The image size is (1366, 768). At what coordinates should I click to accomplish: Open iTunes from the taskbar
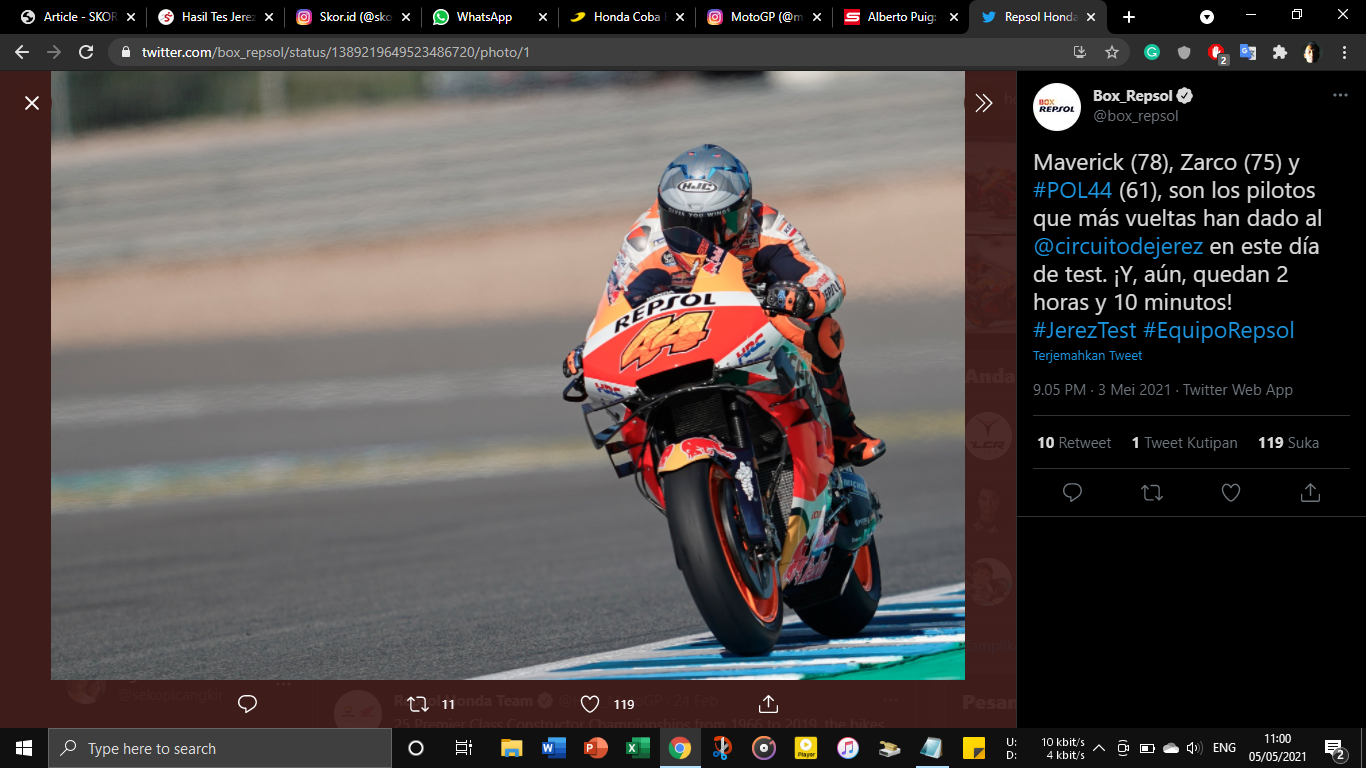[847, 748]
